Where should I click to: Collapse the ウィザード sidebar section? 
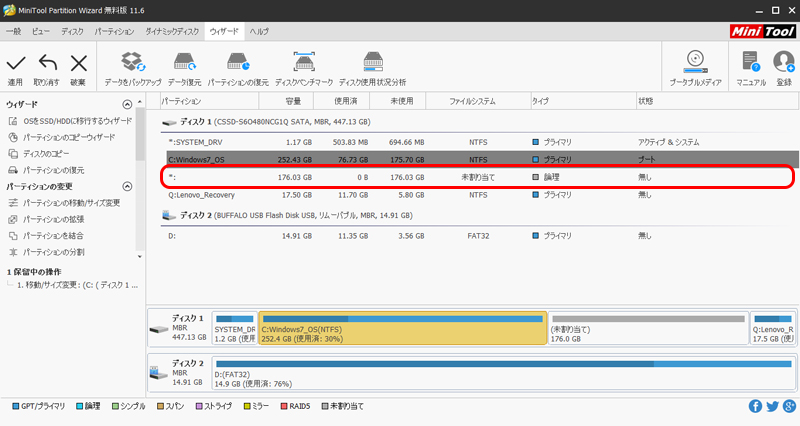(x=127, y=105)
